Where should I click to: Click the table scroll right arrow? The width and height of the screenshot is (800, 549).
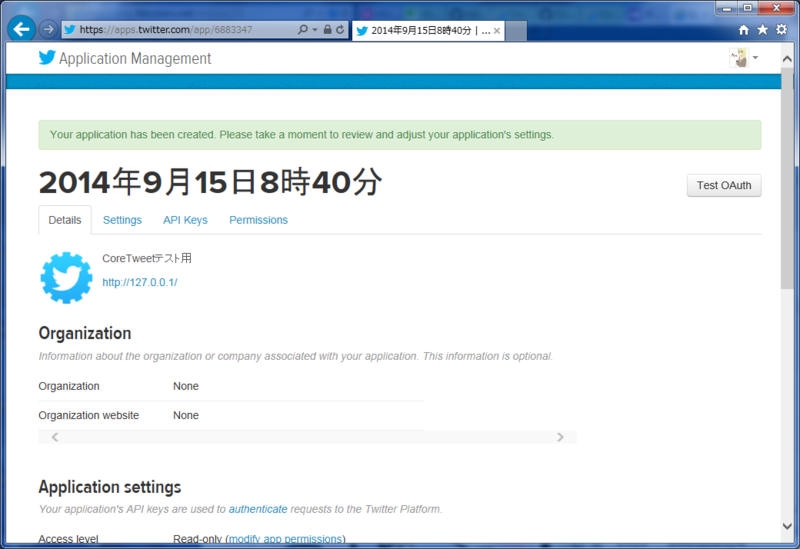(560, 437)
